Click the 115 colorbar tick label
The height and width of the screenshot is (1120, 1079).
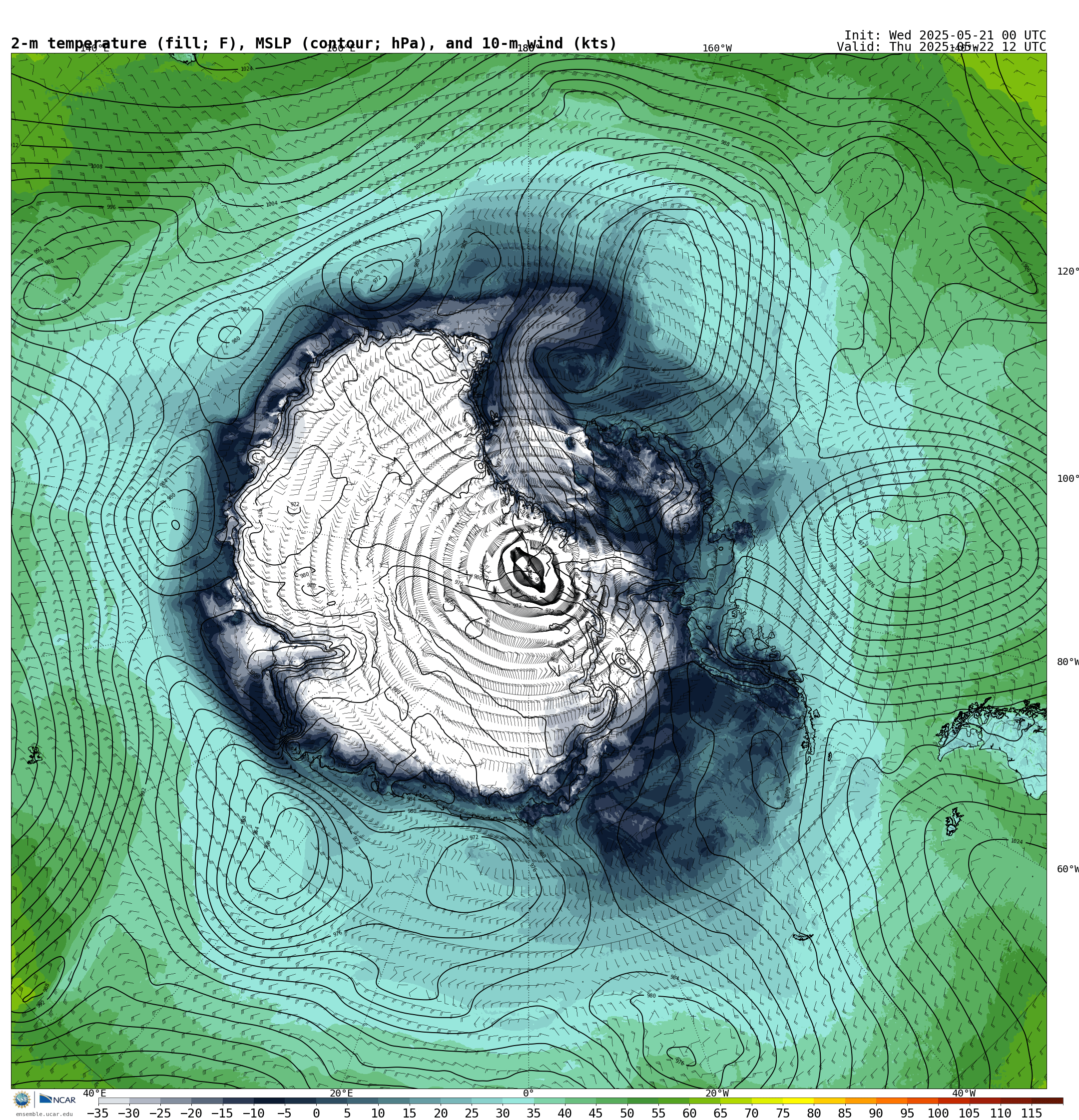click(1032, 1113)
